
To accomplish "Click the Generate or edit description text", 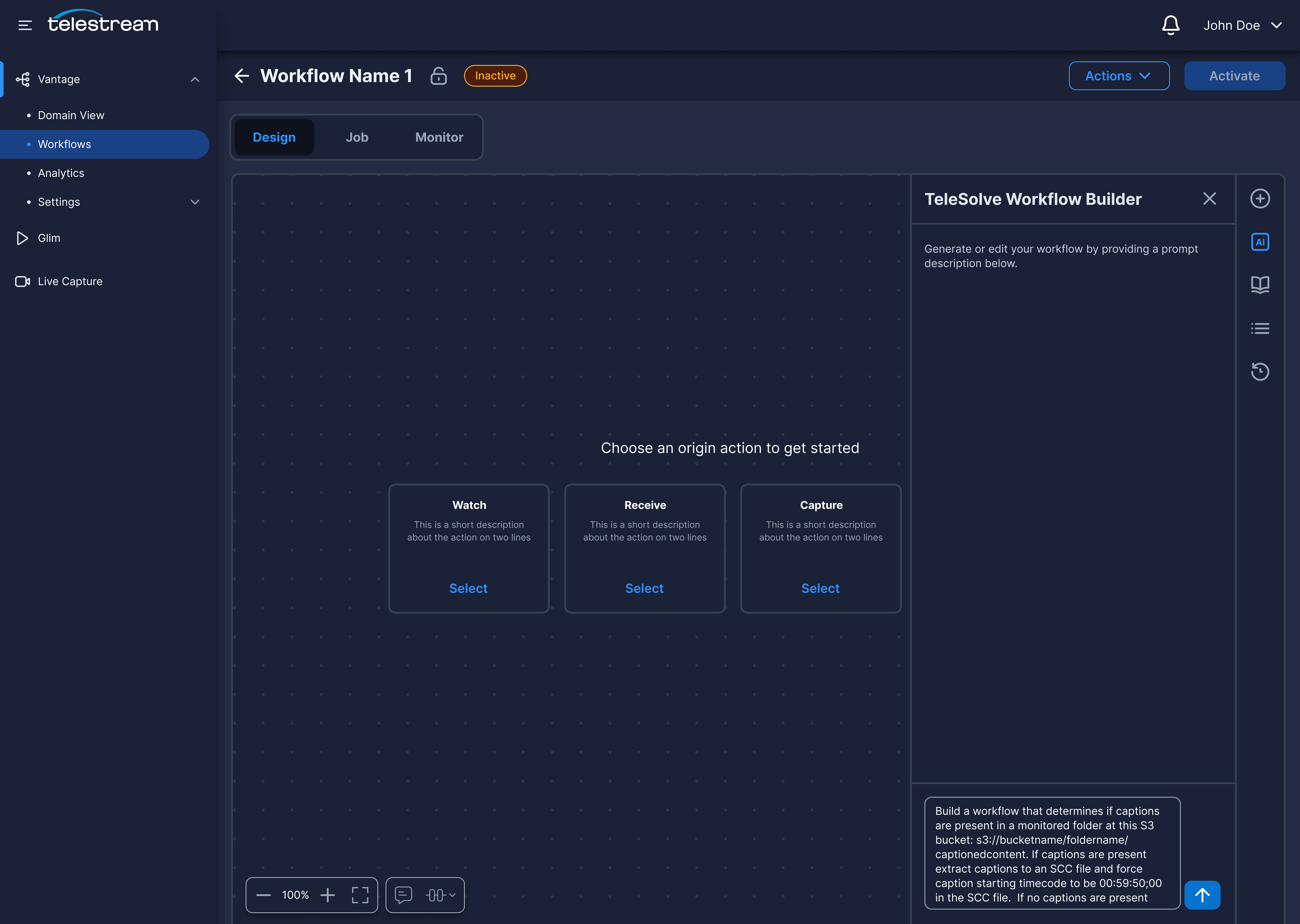I will 1061,256.
